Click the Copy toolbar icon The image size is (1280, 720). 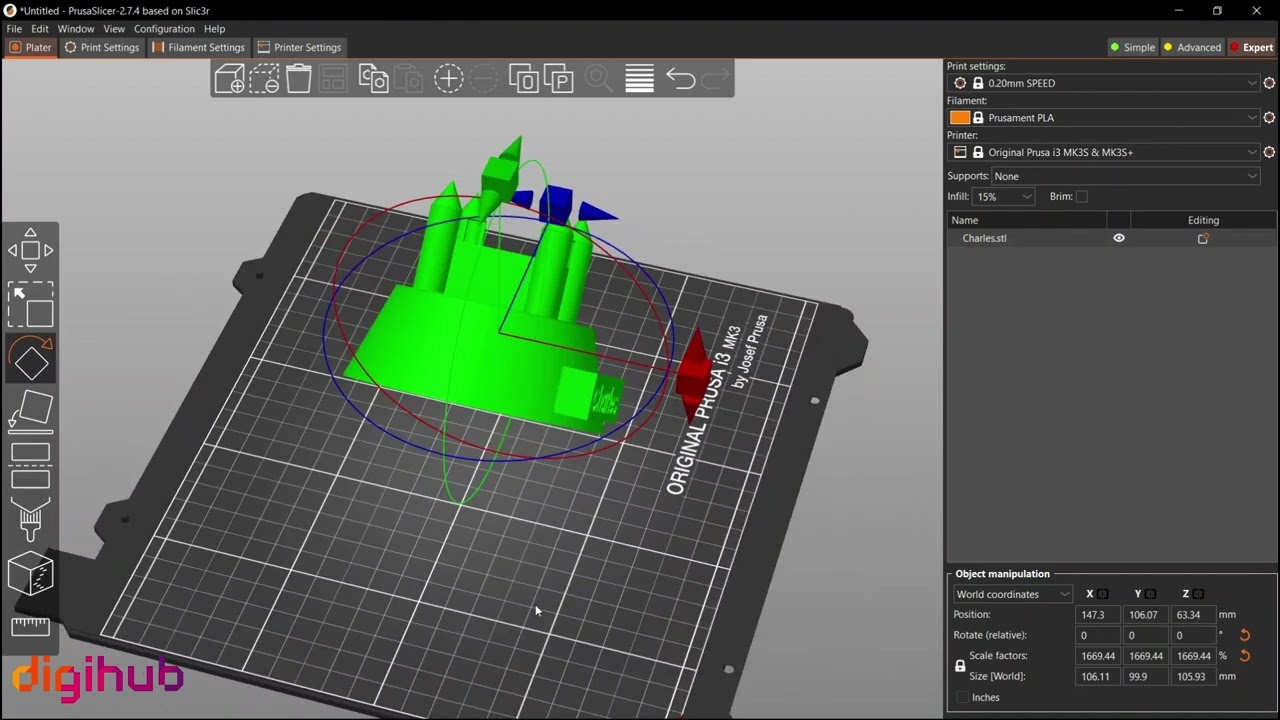[x=373, y=79]
